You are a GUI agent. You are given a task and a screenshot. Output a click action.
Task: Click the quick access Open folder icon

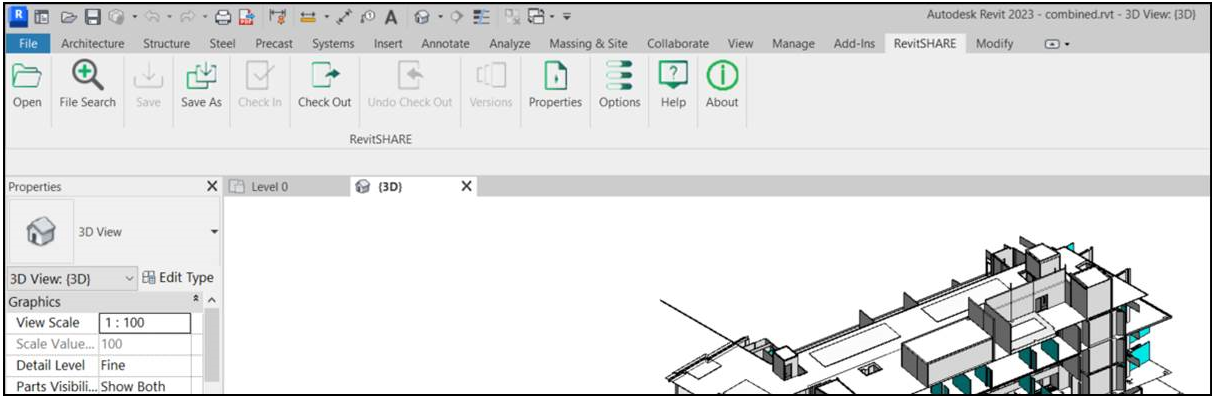click(68, 17)
